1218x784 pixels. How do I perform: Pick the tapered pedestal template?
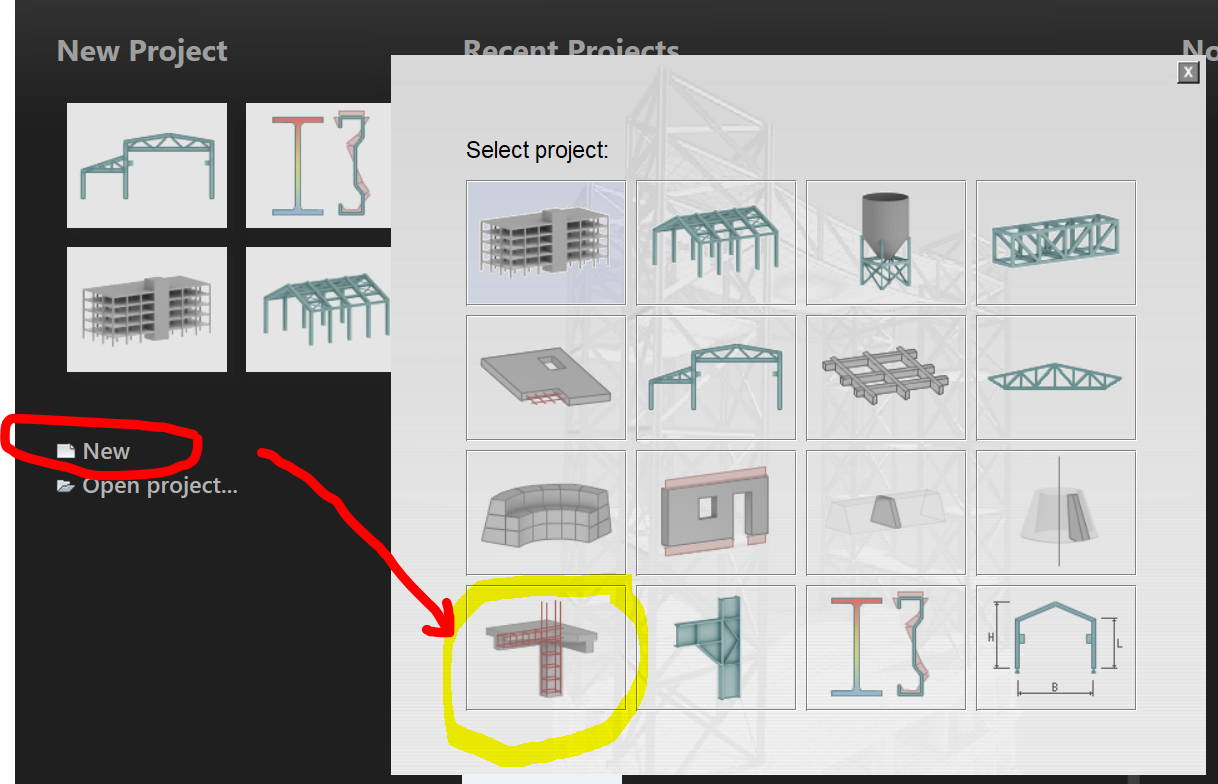click(1055, 512)
